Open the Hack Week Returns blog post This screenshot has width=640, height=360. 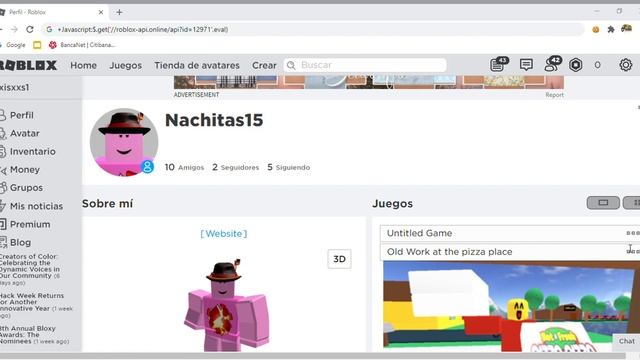tap(36, 305)
